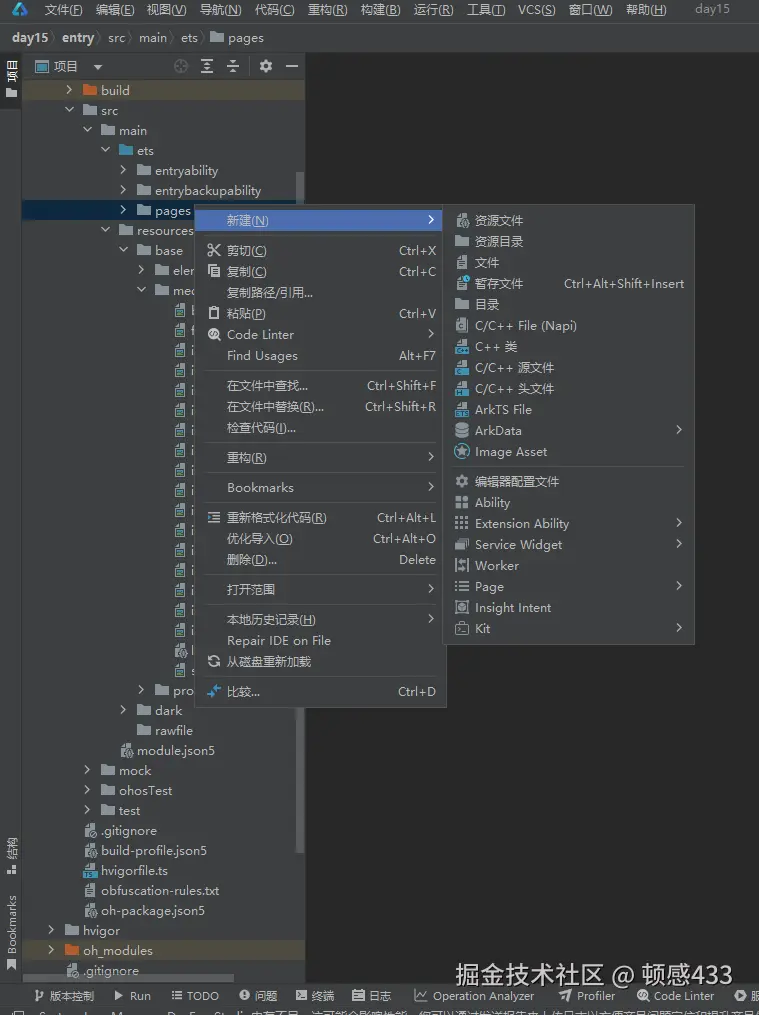This screenshot has width=759, height=1015.
Task: Choose Repair IDE on File
Action: (321, 640)
